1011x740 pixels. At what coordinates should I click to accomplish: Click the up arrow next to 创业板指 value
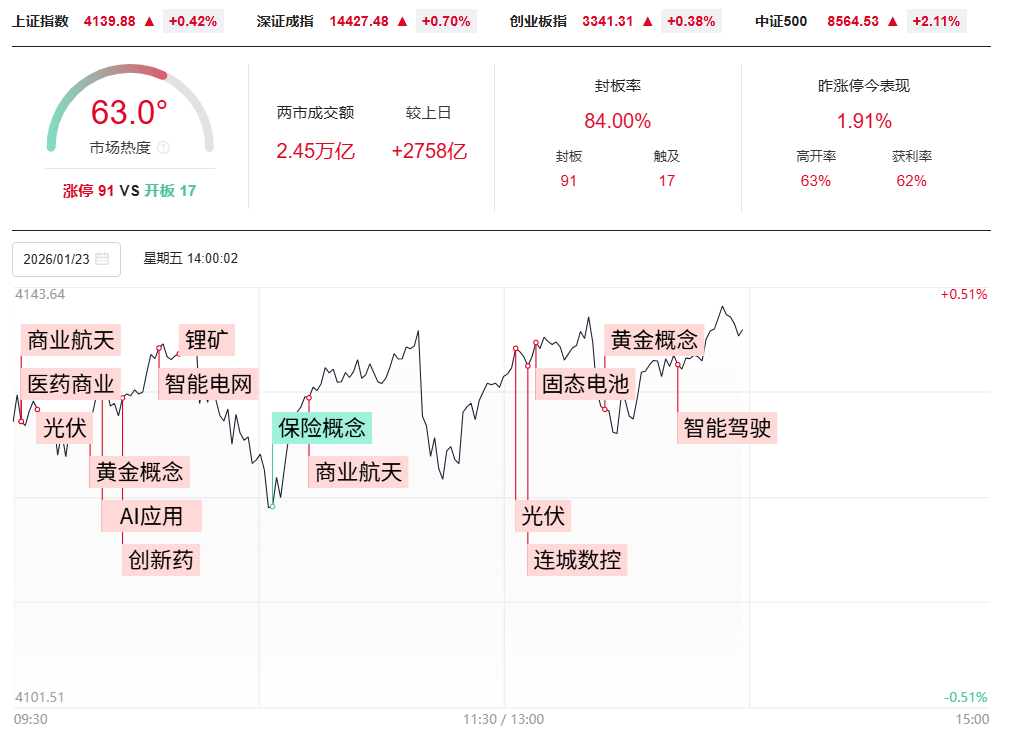[x=647, y=21]
